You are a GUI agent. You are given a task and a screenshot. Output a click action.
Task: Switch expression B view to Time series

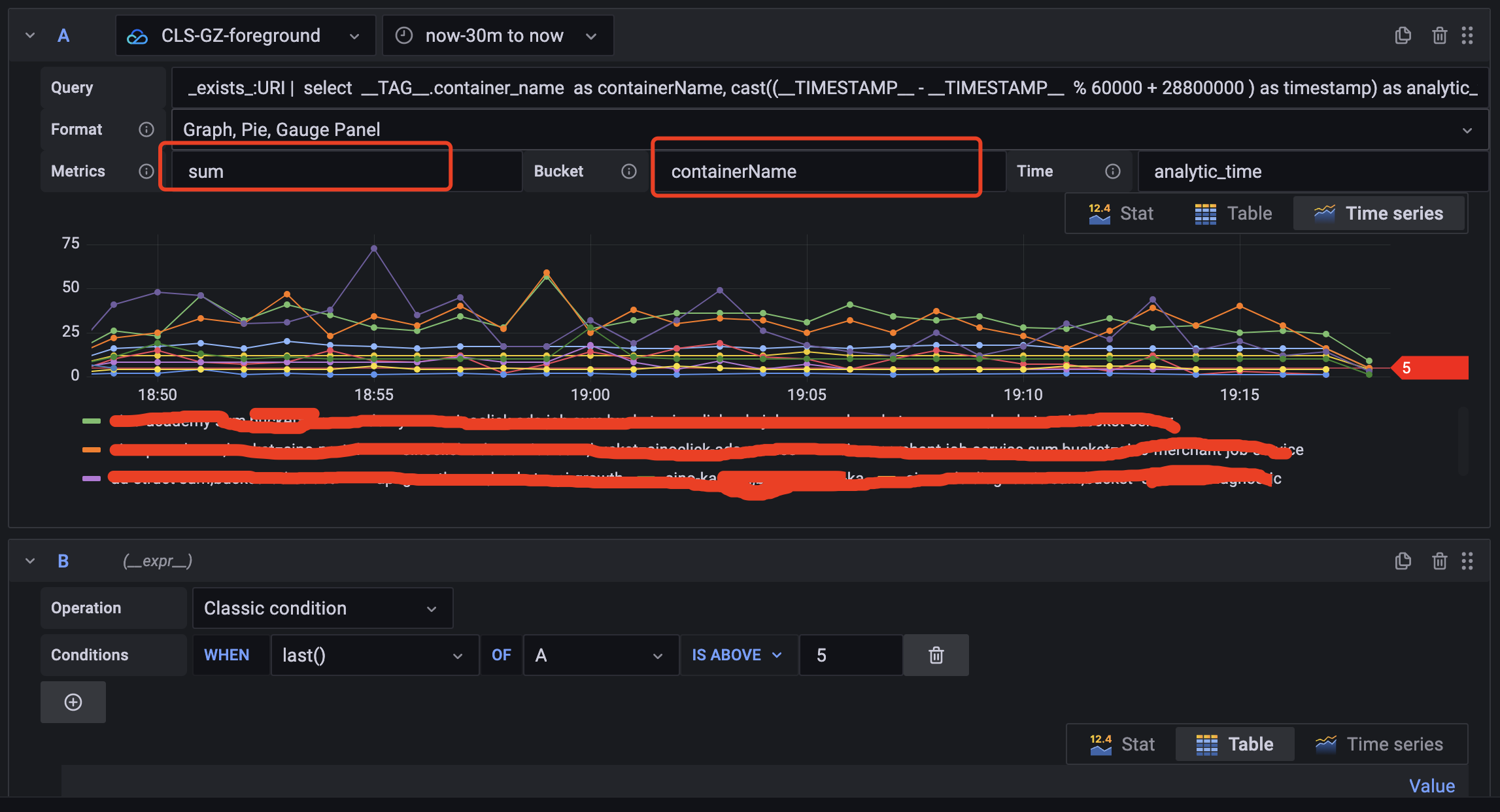1380,744
